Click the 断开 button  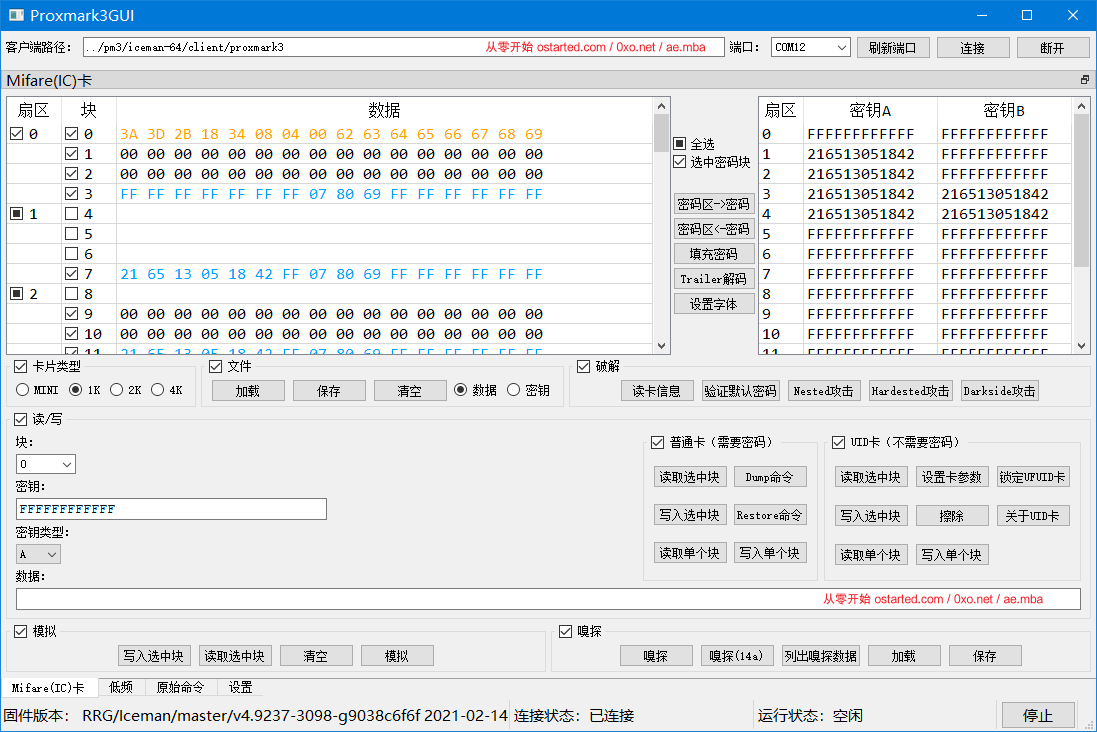[1052, 48]
